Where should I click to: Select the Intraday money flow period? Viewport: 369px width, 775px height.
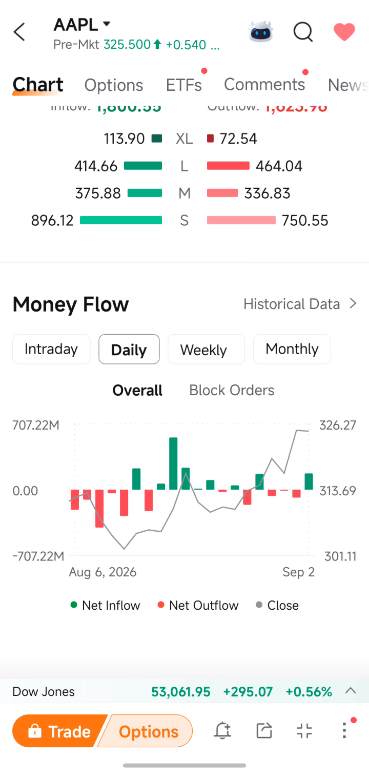tap(51, 349)
